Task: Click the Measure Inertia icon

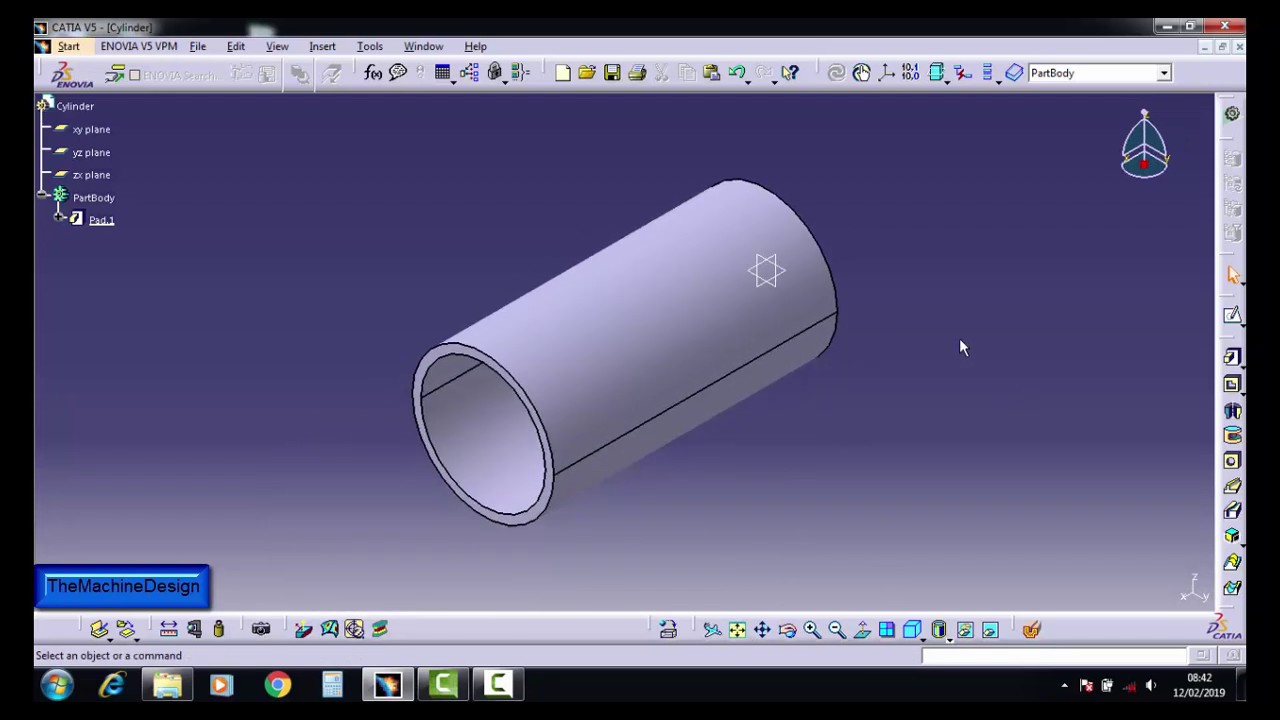Action: [219, 629]
